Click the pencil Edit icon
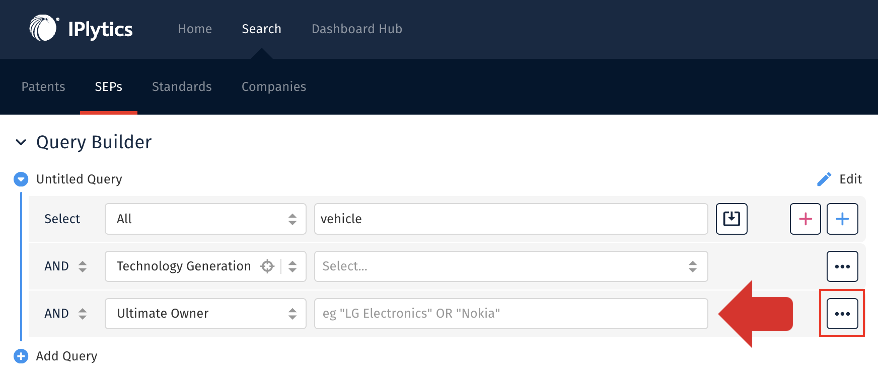This screenshot has width=880, height=376. pos(824,180)
